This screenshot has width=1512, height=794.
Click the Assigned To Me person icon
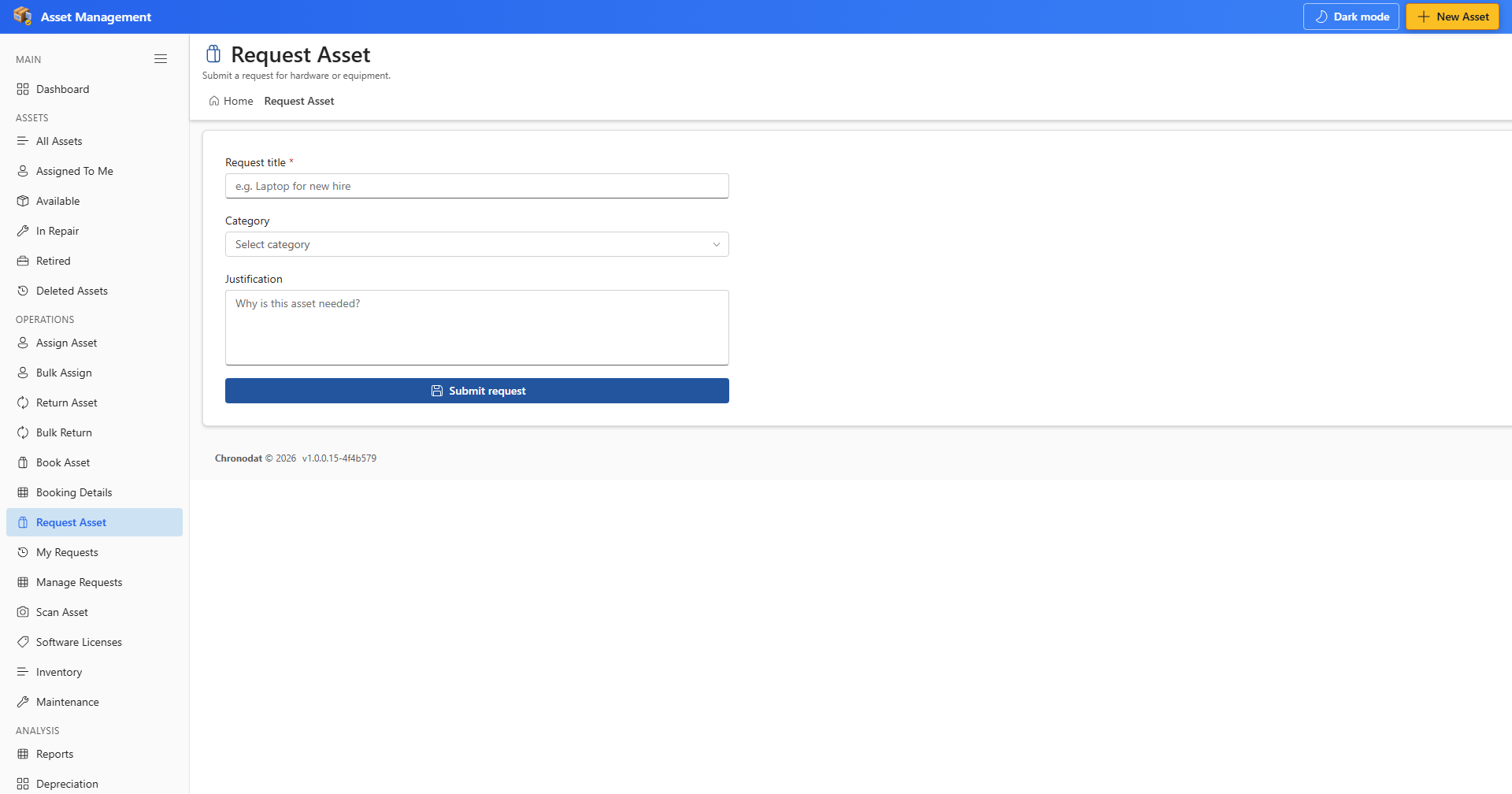(23, 171)
